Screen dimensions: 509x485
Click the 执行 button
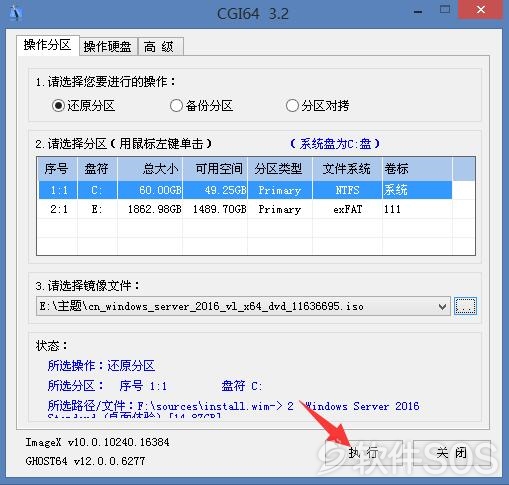coord(364,453)
